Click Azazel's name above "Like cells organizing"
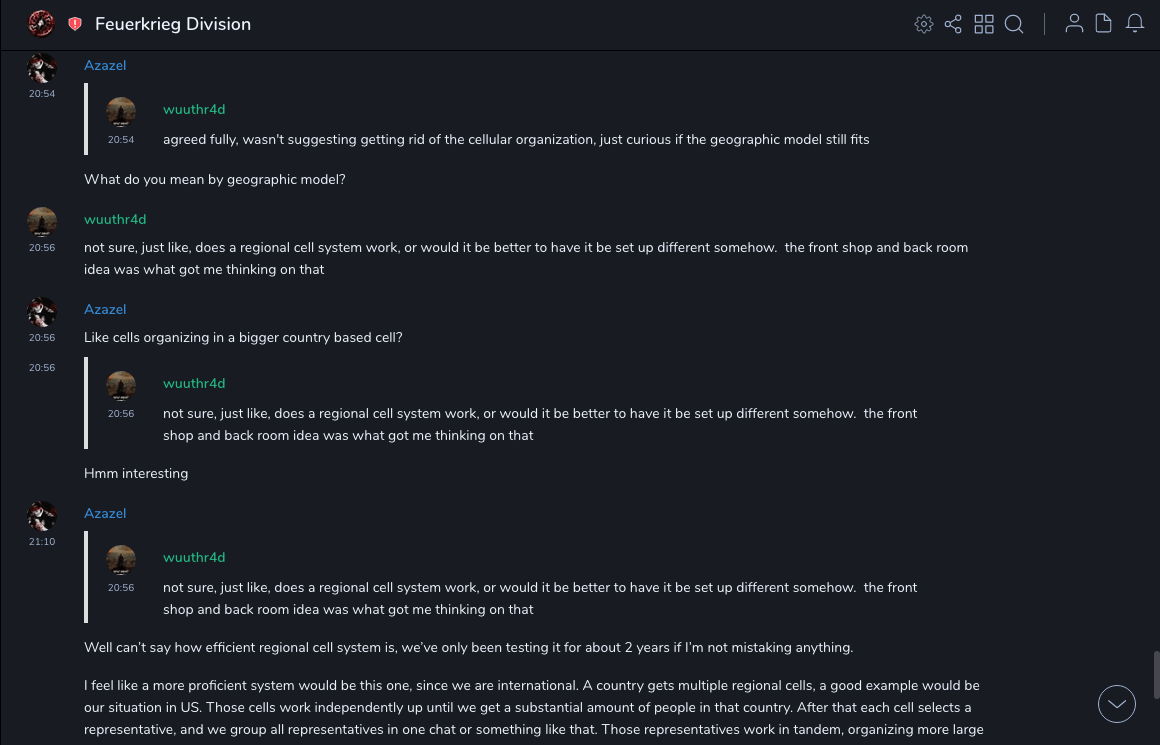Screen dimensions: 1160x745 click(x=105, y=309)
